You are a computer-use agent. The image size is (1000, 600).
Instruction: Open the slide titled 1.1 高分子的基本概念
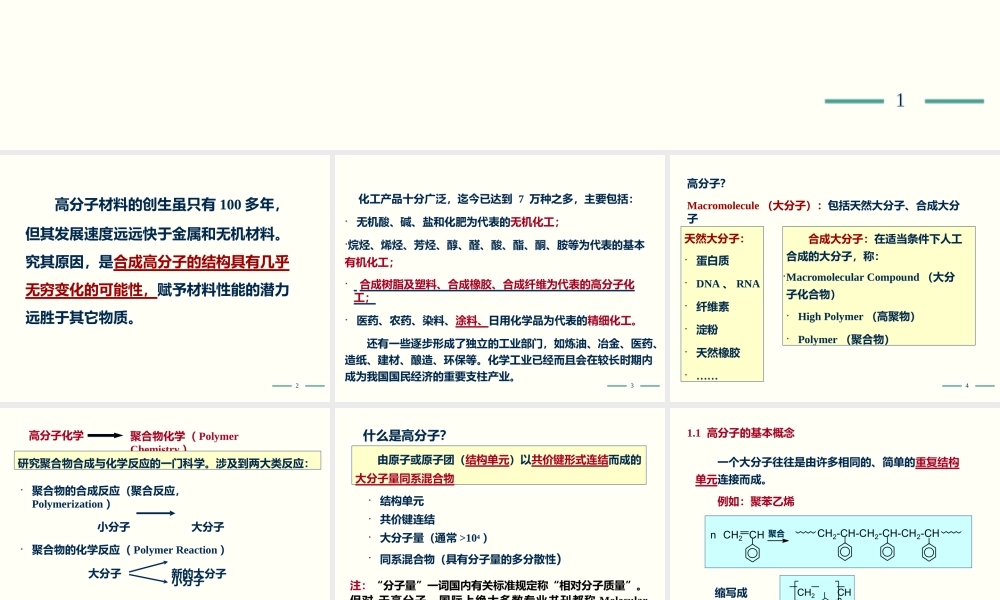pyautogui.click(x=835, y=504)
